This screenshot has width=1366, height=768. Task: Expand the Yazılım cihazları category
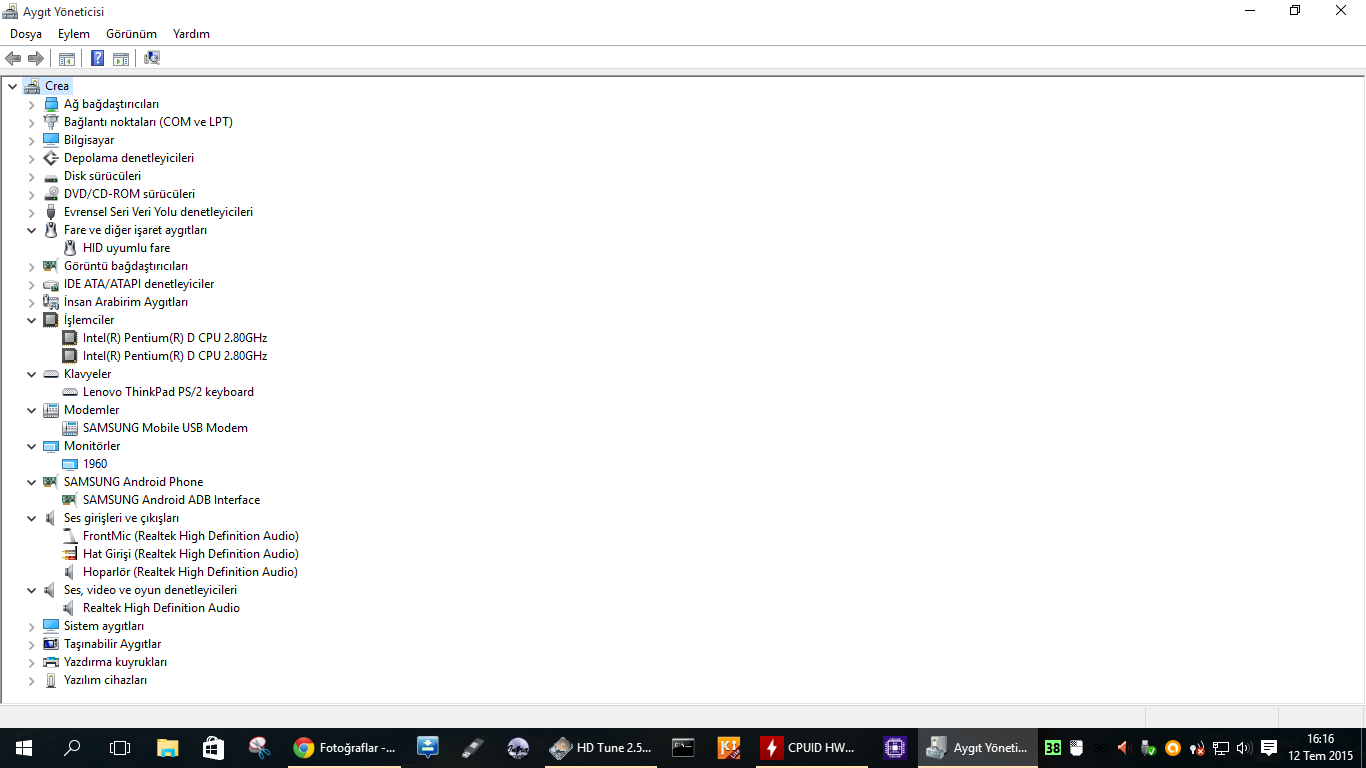[32, 680]
